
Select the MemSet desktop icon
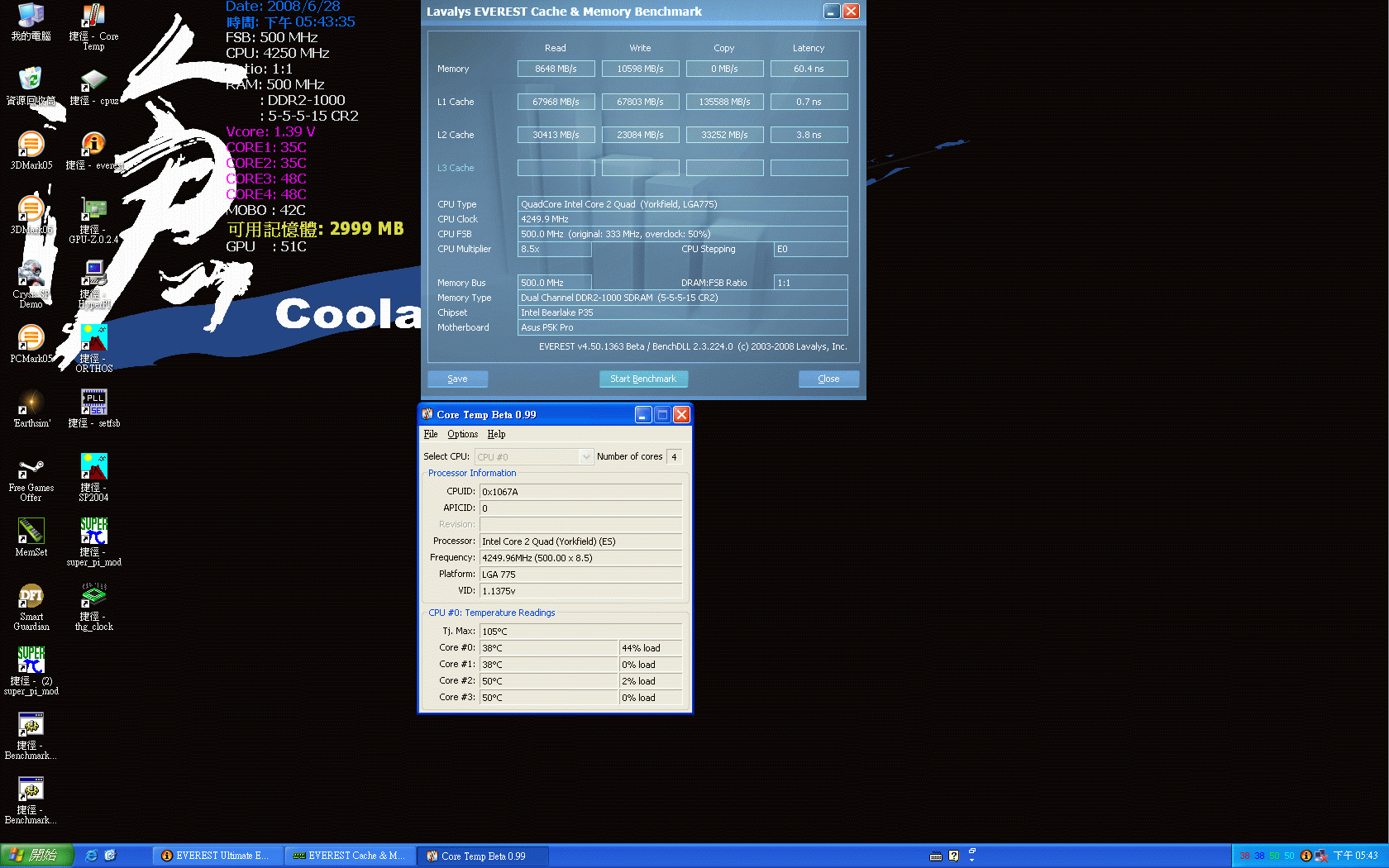31,537
